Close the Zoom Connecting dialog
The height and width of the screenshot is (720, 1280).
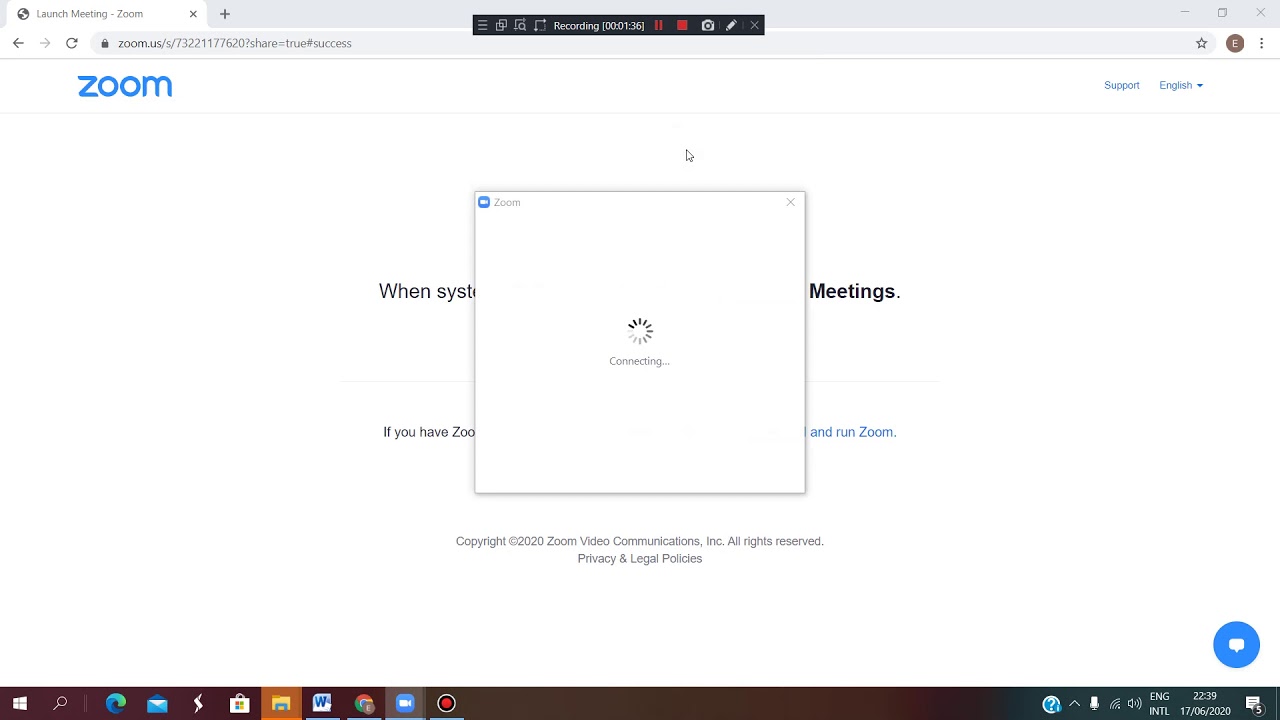[x=791, y=202]
